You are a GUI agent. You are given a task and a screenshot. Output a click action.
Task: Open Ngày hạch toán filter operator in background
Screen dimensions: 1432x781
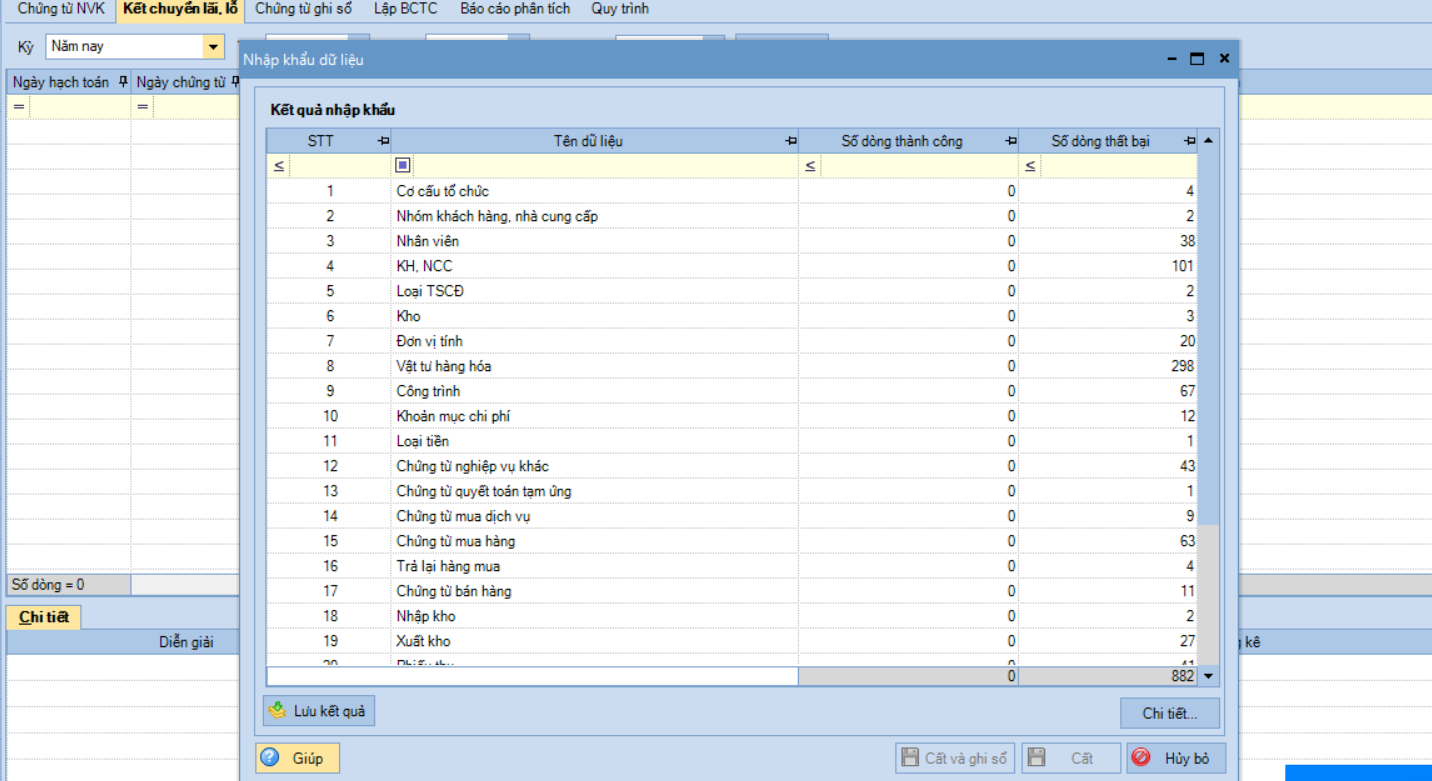click(19, 107)
